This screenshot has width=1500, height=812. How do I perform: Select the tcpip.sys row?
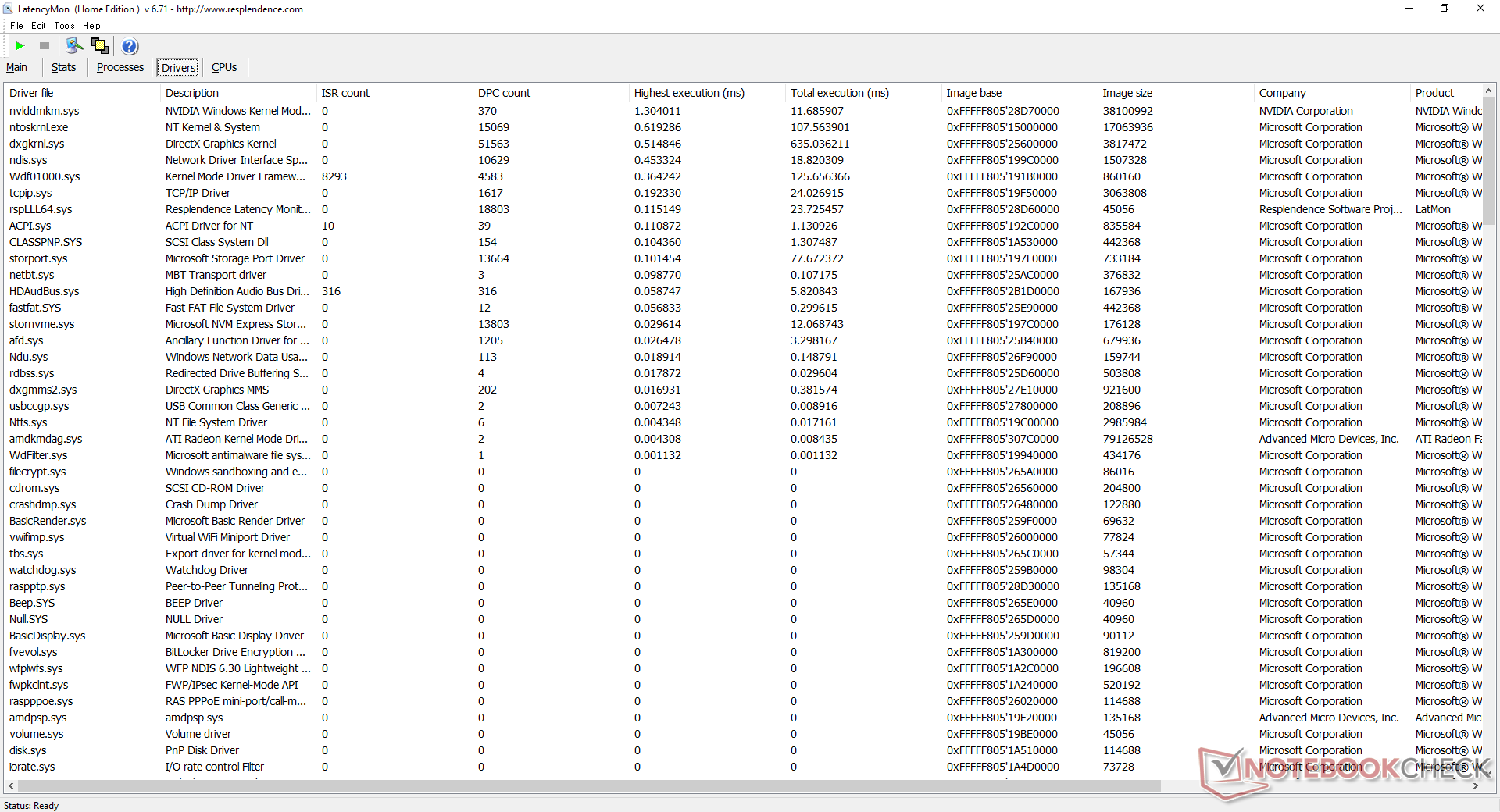click(x=744, y=193)
